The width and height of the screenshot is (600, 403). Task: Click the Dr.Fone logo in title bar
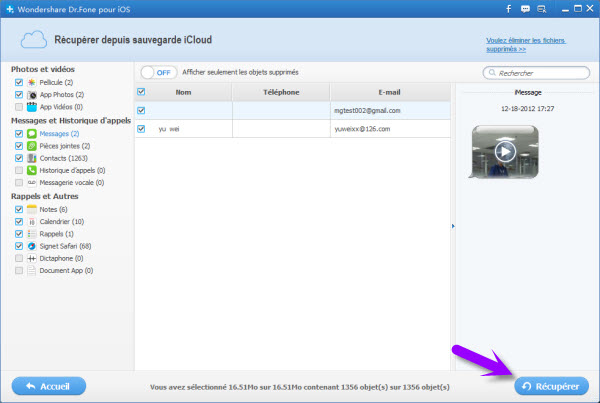pos(10,9)
